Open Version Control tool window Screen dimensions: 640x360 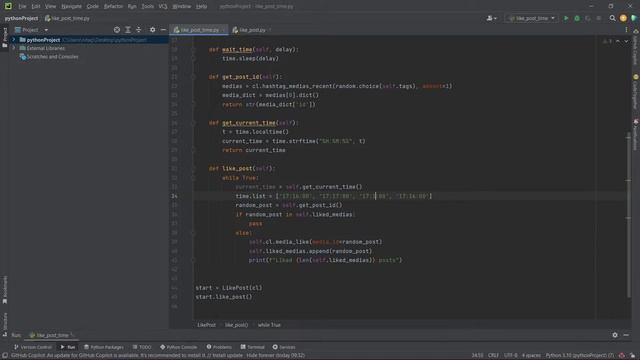(x=33, y=347)
